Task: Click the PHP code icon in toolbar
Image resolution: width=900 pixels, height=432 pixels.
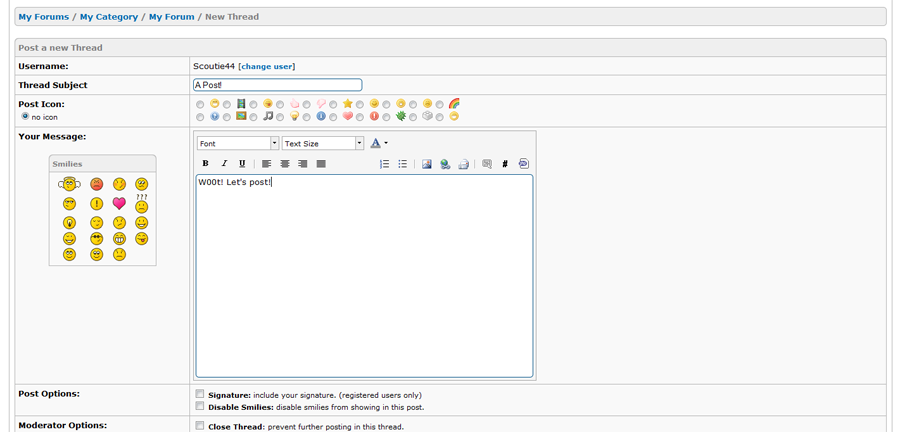Action: [523, 164]
